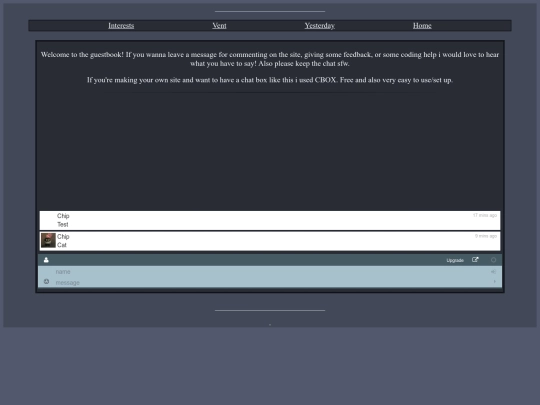Send the message with the arrow icon
The width and height of the screenshot is (540, 405).
(x=494, y=282)
